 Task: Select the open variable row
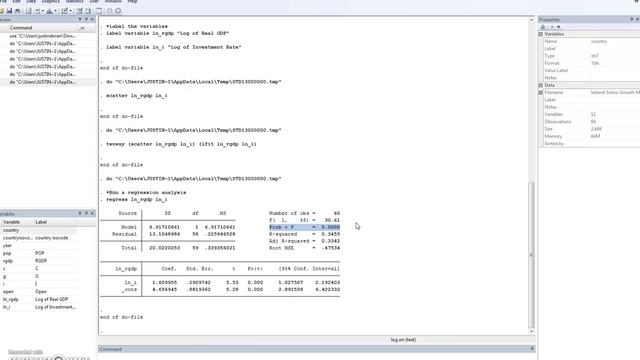38,292
